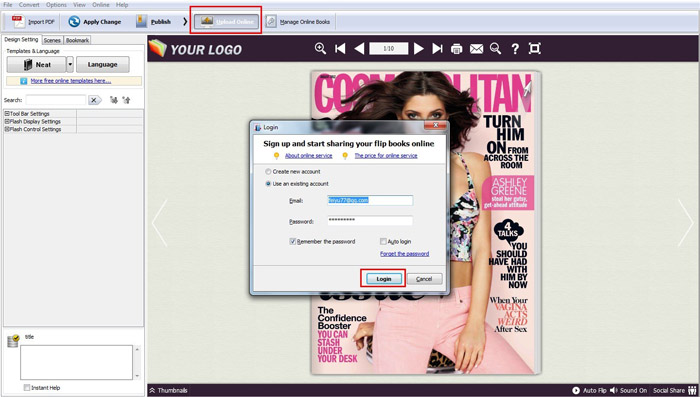700x397 pixels.
Task: Select Use an existing account radio button
Action: [268, 184]
